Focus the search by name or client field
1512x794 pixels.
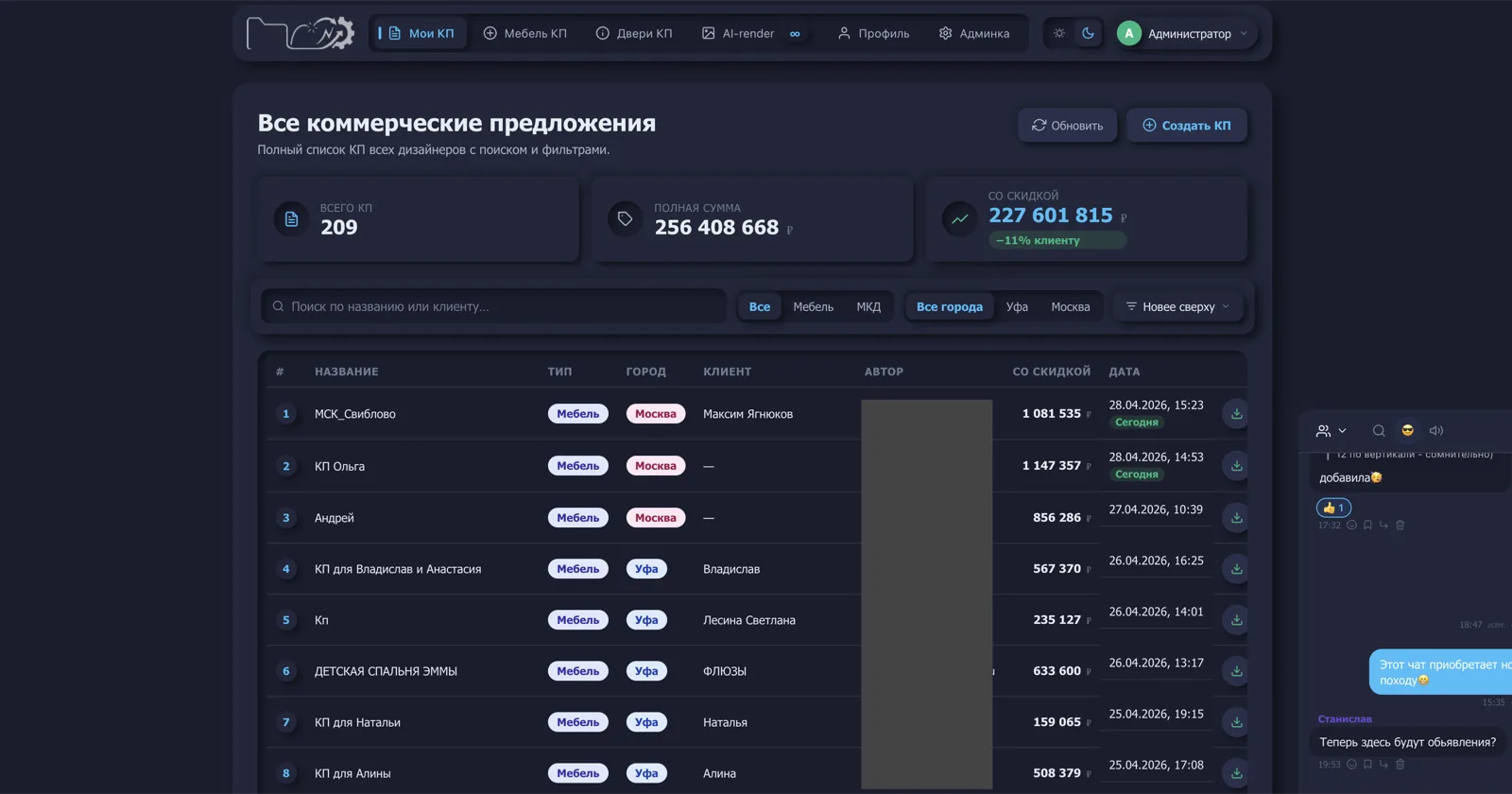(493, 306)
